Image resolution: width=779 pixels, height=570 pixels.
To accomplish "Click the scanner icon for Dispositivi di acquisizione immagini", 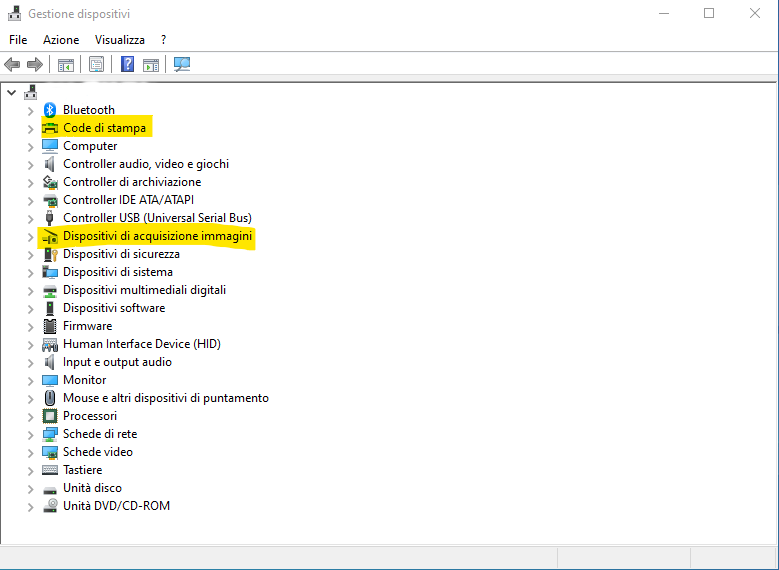I will pos(50,237).
